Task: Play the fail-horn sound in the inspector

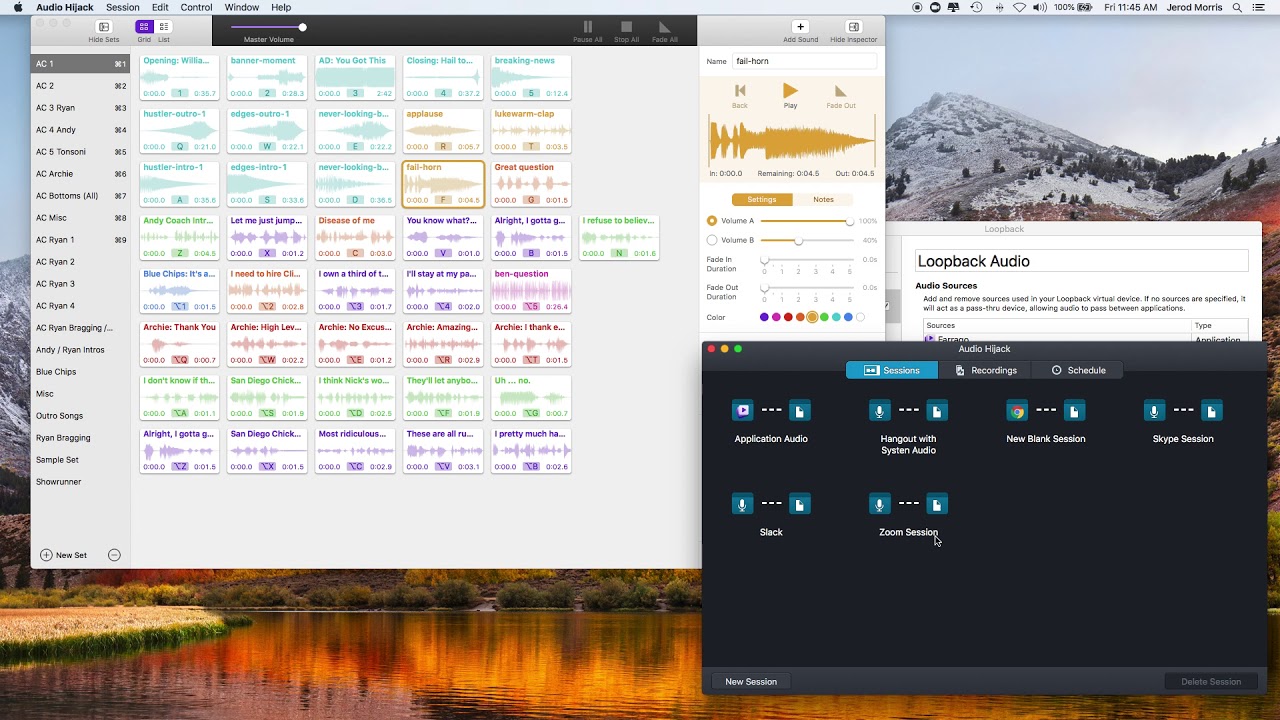Action: [x=790, y=91]
